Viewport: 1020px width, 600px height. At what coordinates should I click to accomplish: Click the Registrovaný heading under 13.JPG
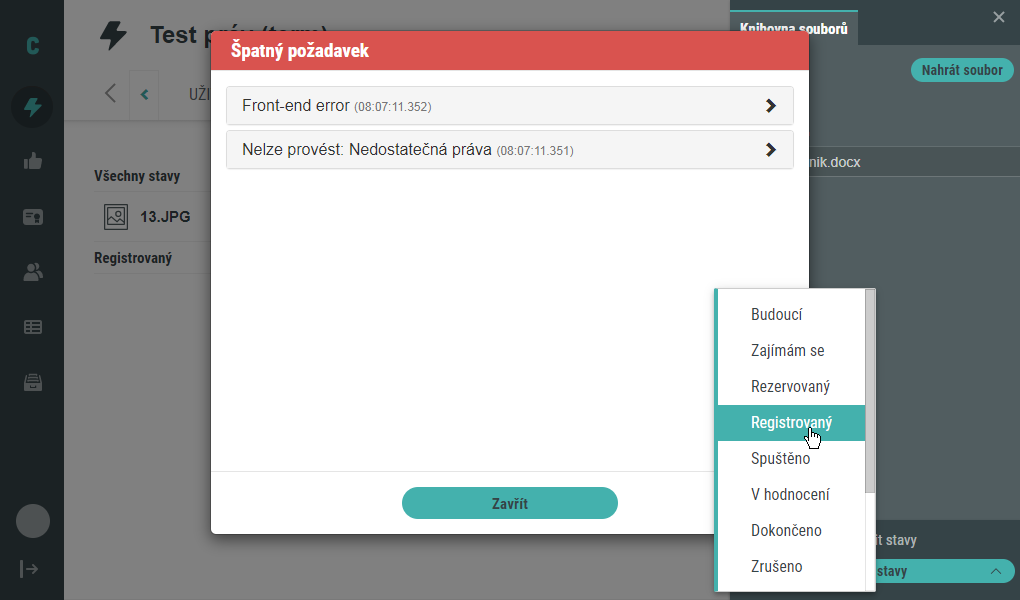coord(133,258)
